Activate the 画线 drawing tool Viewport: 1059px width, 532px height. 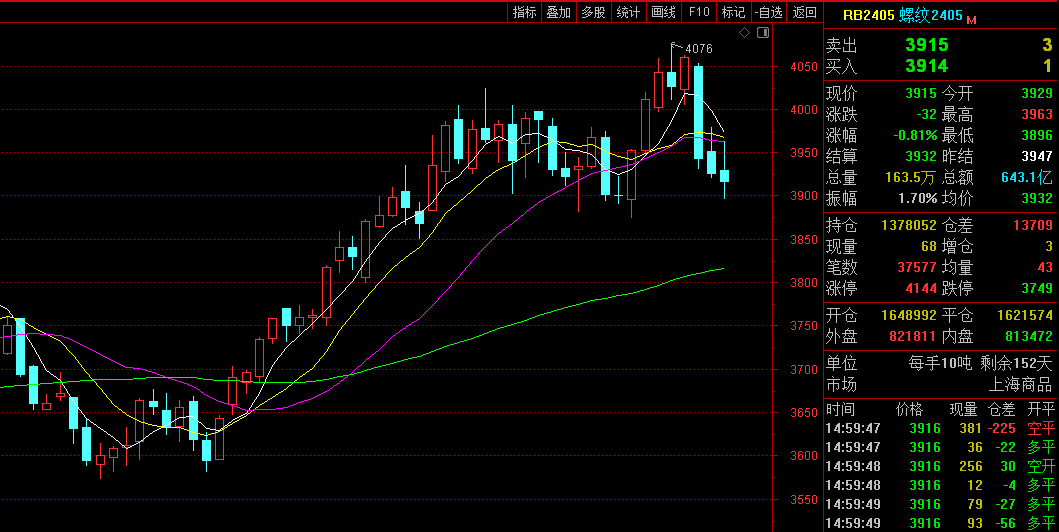(664, 12)
